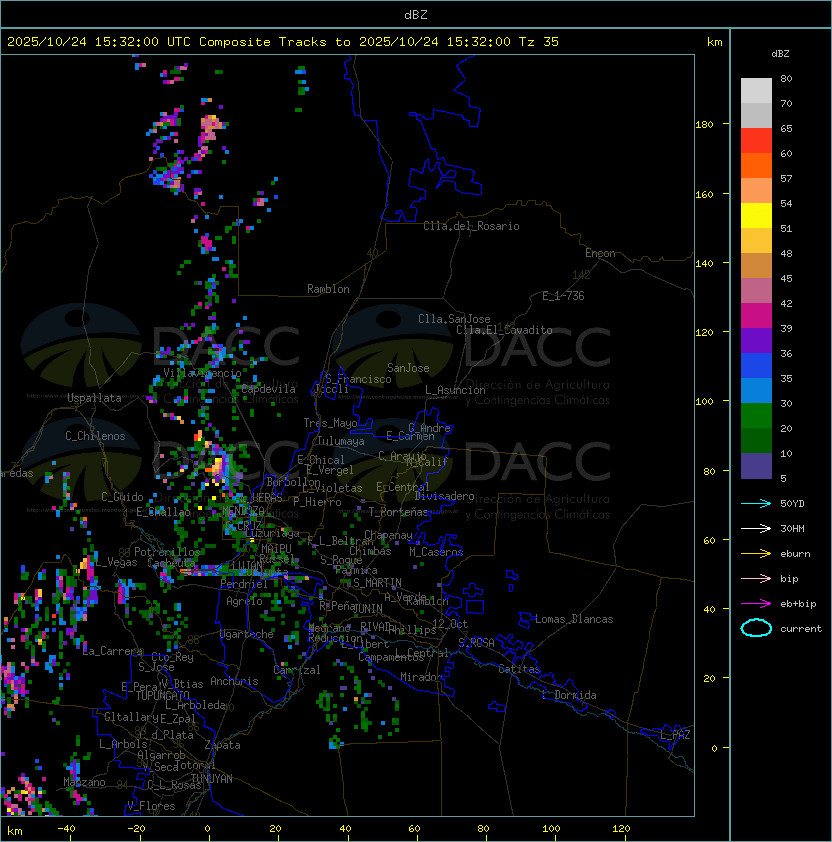Screen dimensions: 832x842
Task: Click the 'L_Vegas' map label
Action: click(x=117, y=562)
